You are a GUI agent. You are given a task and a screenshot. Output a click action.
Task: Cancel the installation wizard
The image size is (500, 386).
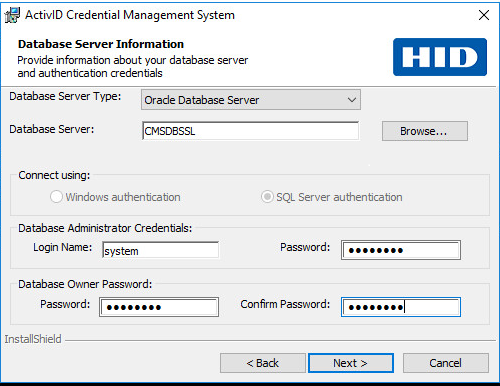[446, 363]
